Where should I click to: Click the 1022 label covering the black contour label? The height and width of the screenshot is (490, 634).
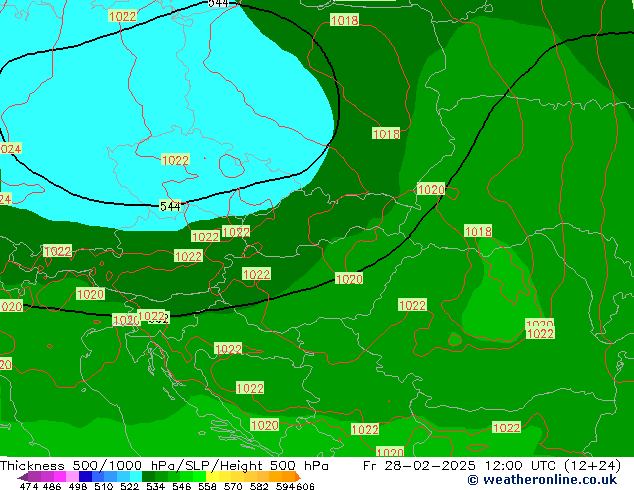pyautogui.click(x=151, y=316)
